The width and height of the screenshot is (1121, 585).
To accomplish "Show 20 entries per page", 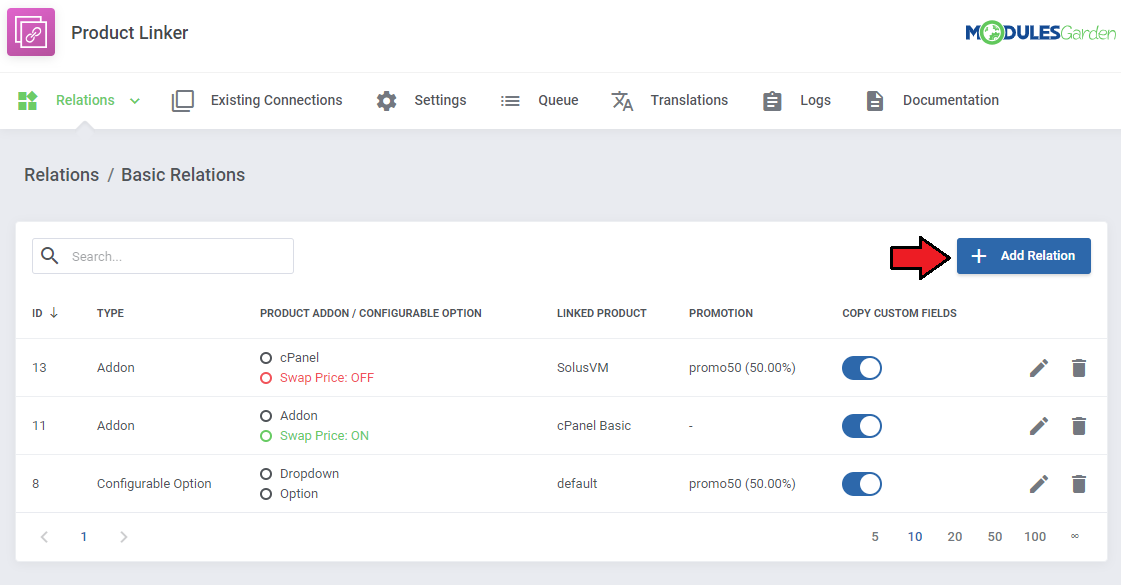I will tap(954, 536).
